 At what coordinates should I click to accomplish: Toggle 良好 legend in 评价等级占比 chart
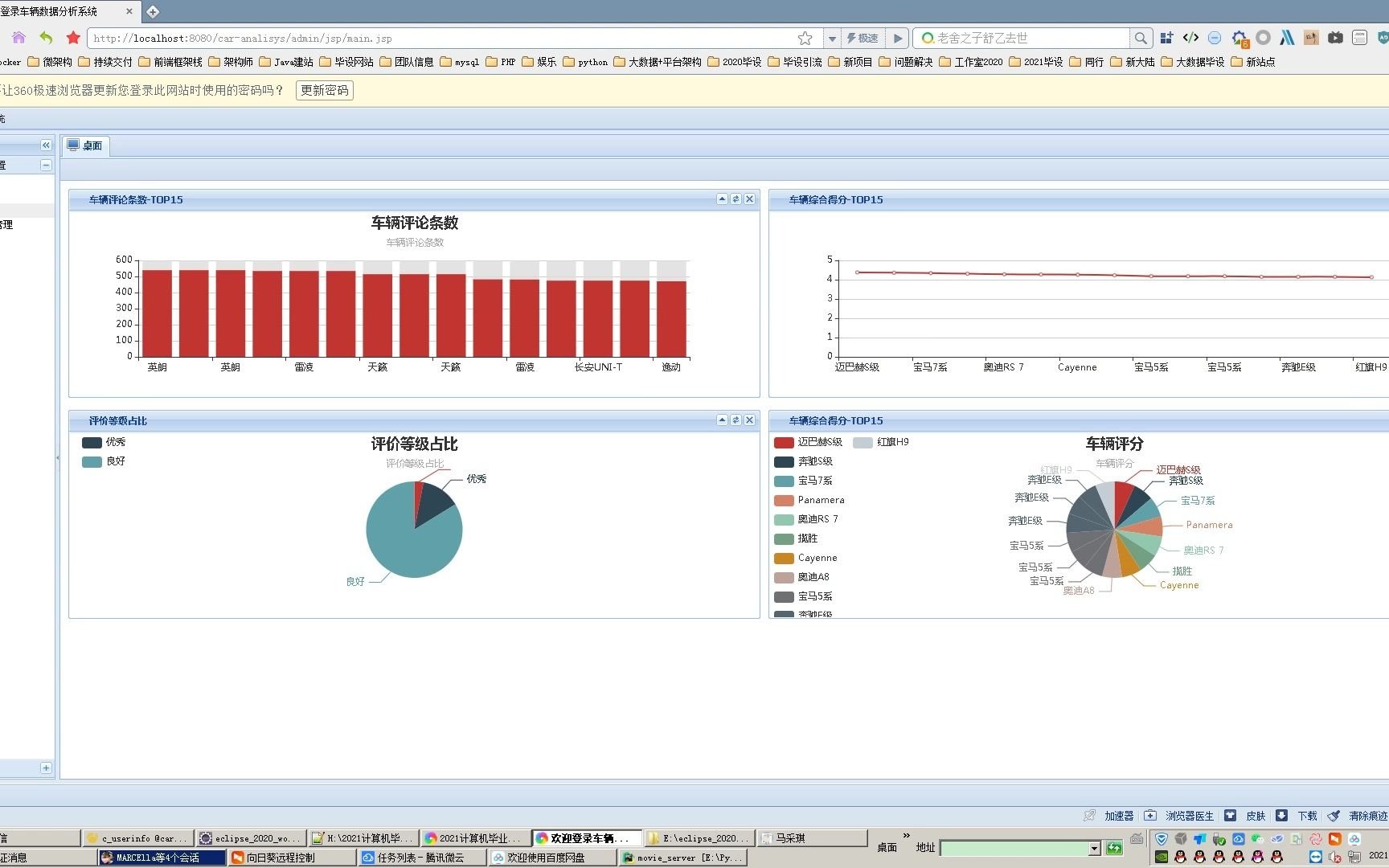(x=104, y=461)
